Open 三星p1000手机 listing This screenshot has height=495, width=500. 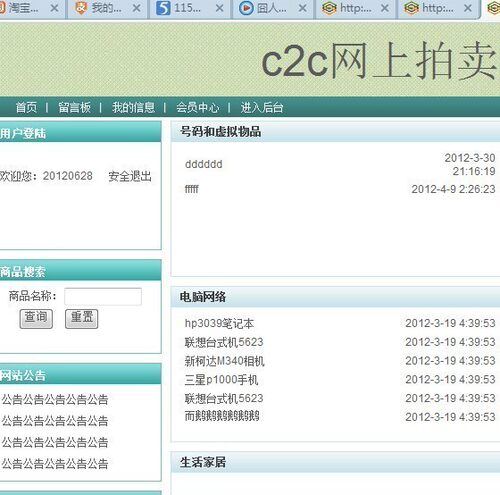tap(221, 380)
